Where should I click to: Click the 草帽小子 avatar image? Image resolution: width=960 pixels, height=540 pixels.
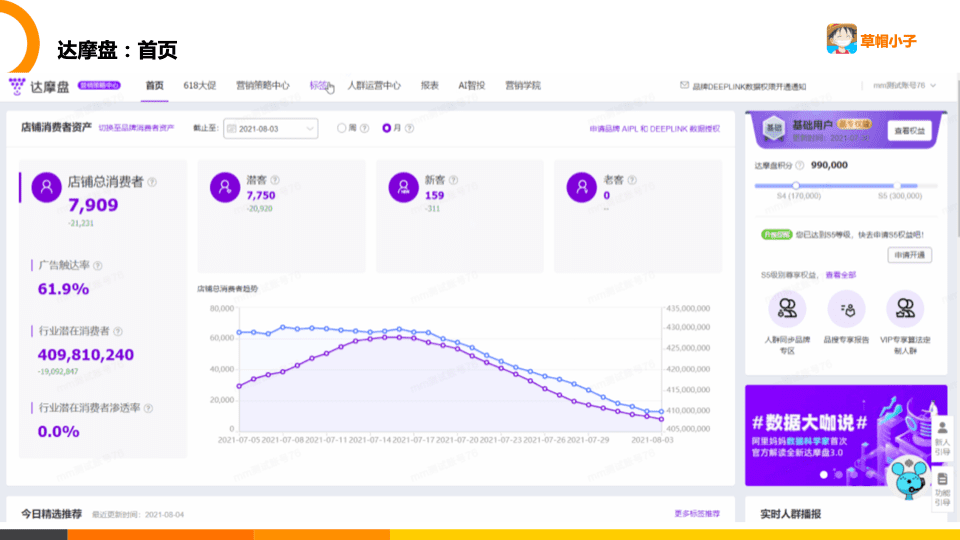[x=841, y=39]
